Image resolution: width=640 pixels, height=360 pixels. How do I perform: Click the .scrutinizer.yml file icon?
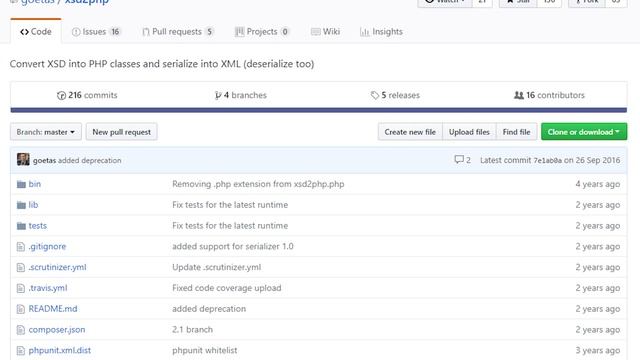[21, 267]
